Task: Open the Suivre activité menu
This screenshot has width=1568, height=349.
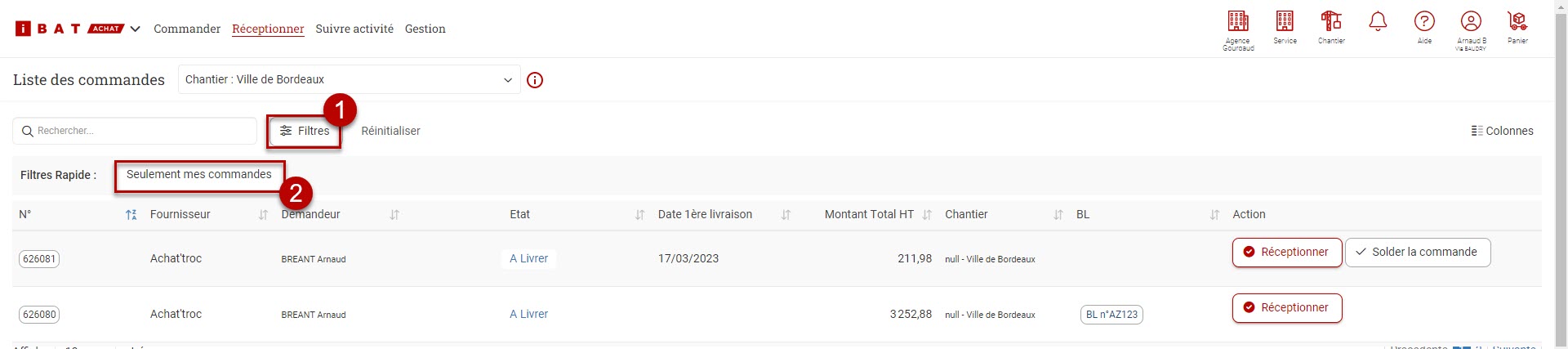Action: tap(354, 29)
